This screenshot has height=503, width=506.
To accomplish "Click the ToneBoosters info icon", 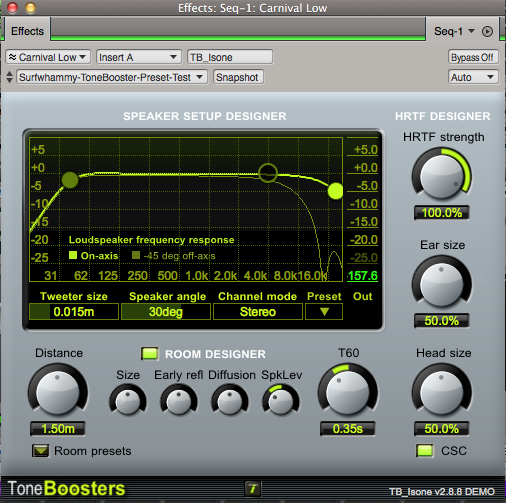I will click(x=253, y=489).
